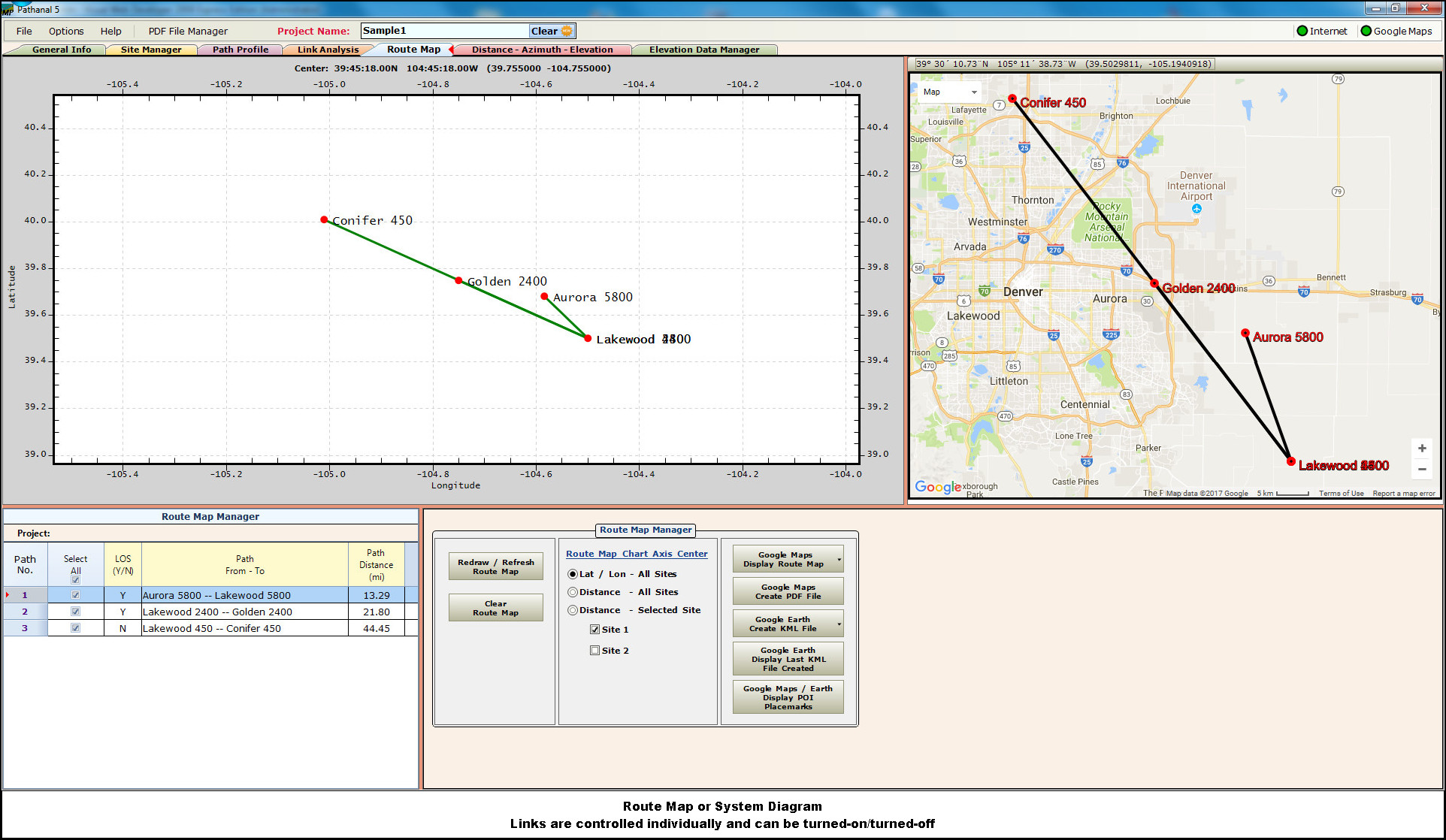Zoom in on the Google map

pyautogui.click(x=1421, y=449)
